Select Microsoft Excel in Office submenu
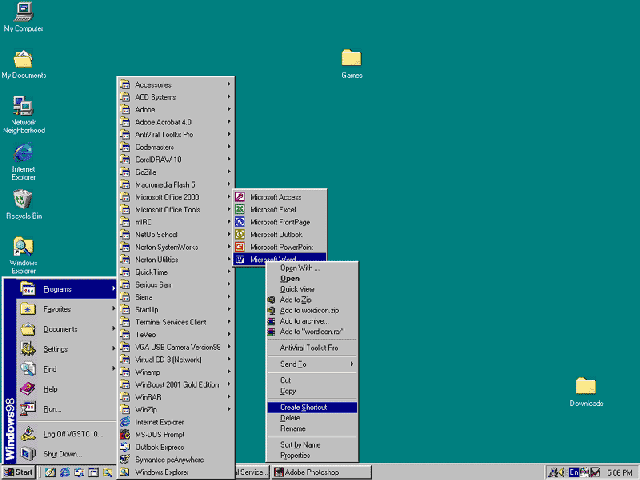The width and height of the screenshot is (640, 480). (x=280, y=209)
